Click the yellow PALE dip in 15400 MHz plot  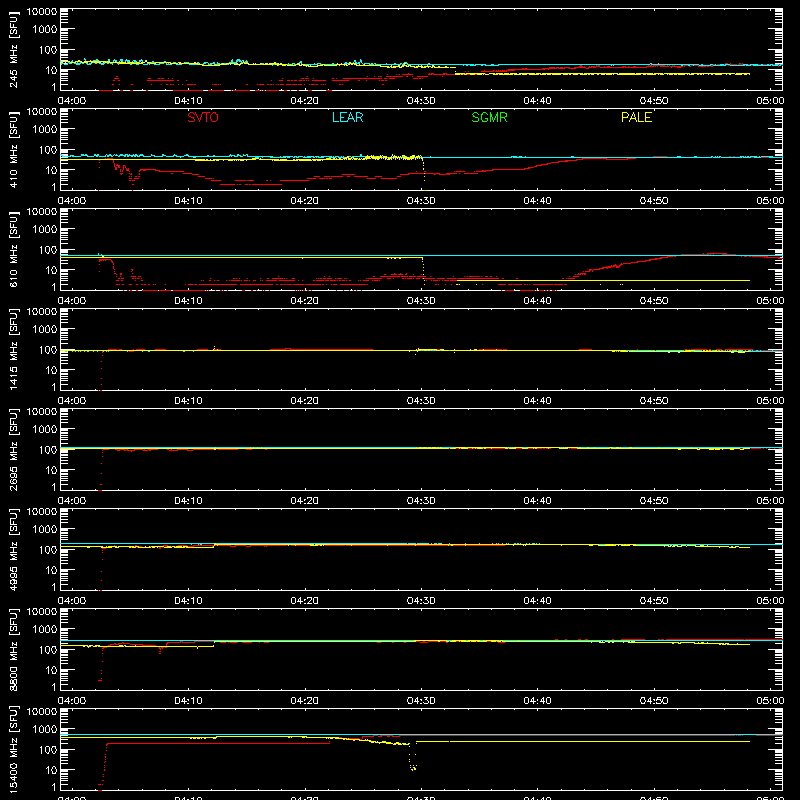point(413,759)
